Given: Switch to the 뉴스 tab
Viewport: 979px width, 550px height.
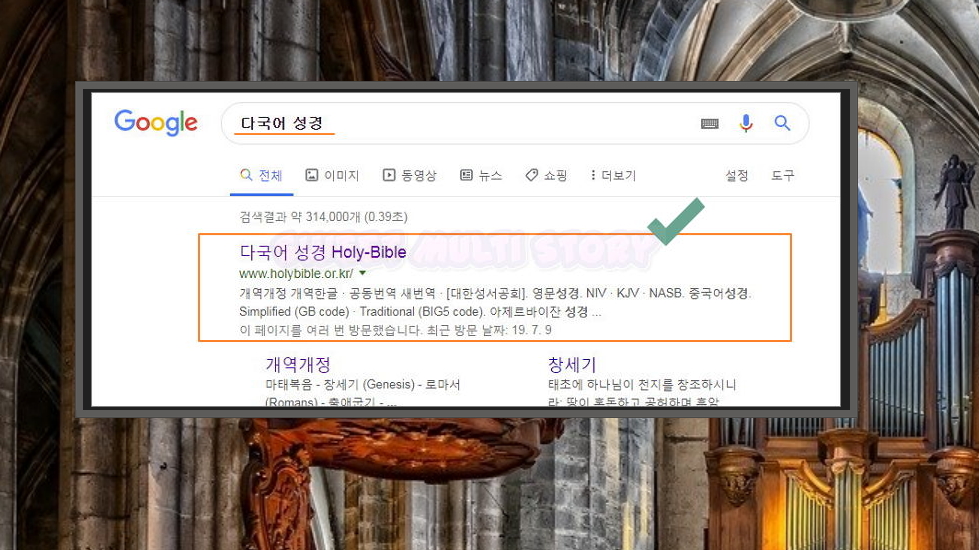Looking at the screenshot, I should tap(481, 175).
